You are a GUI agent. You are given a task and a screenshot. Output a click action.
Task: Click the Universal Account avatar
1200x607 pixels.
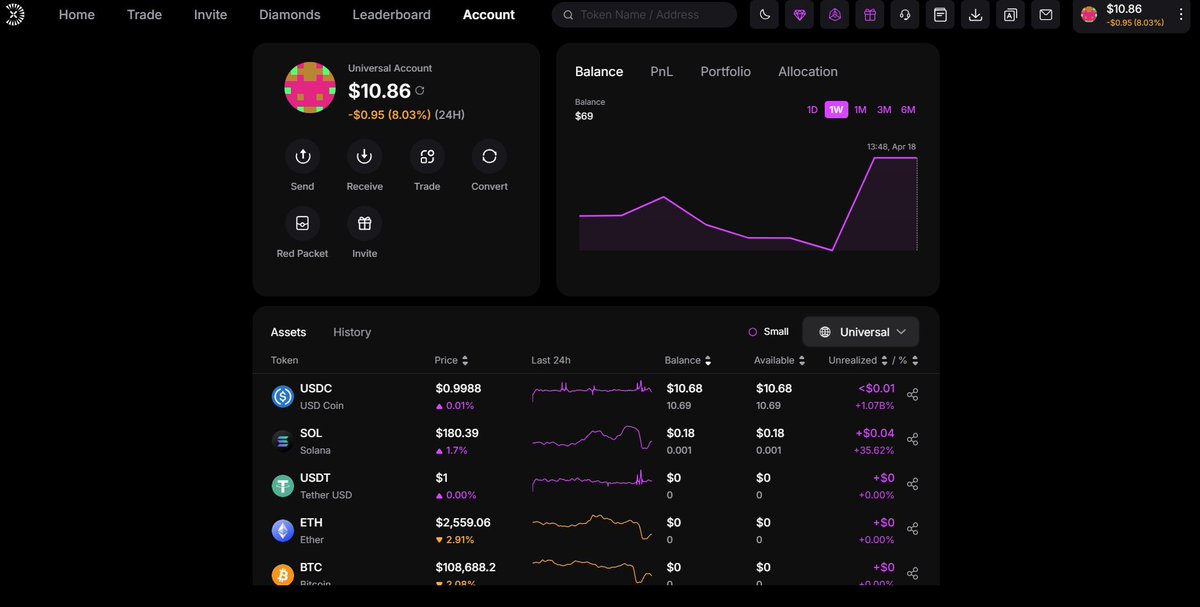[x=310, y=87]
